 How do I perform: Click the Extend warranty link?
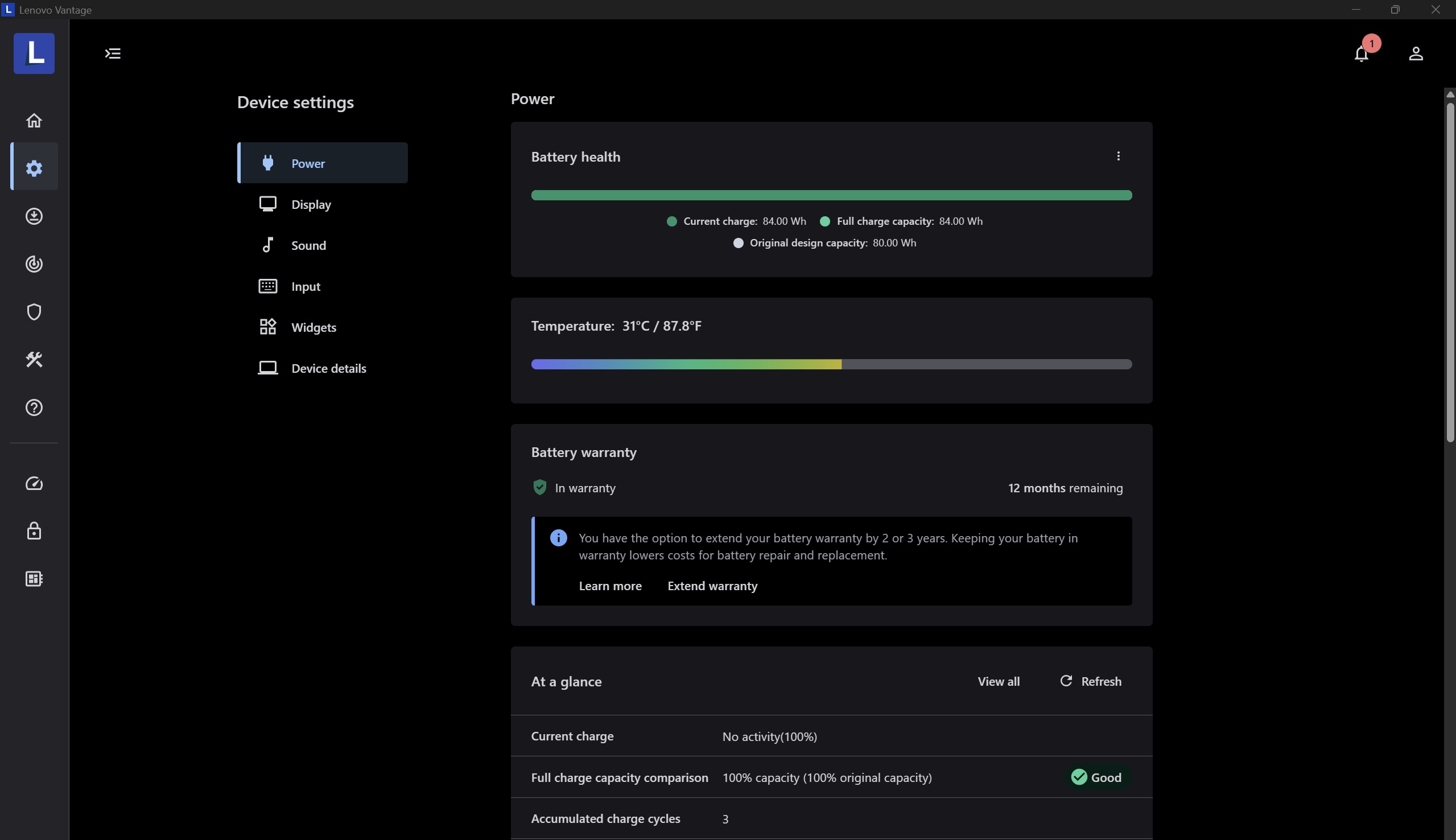pos(712,586)
